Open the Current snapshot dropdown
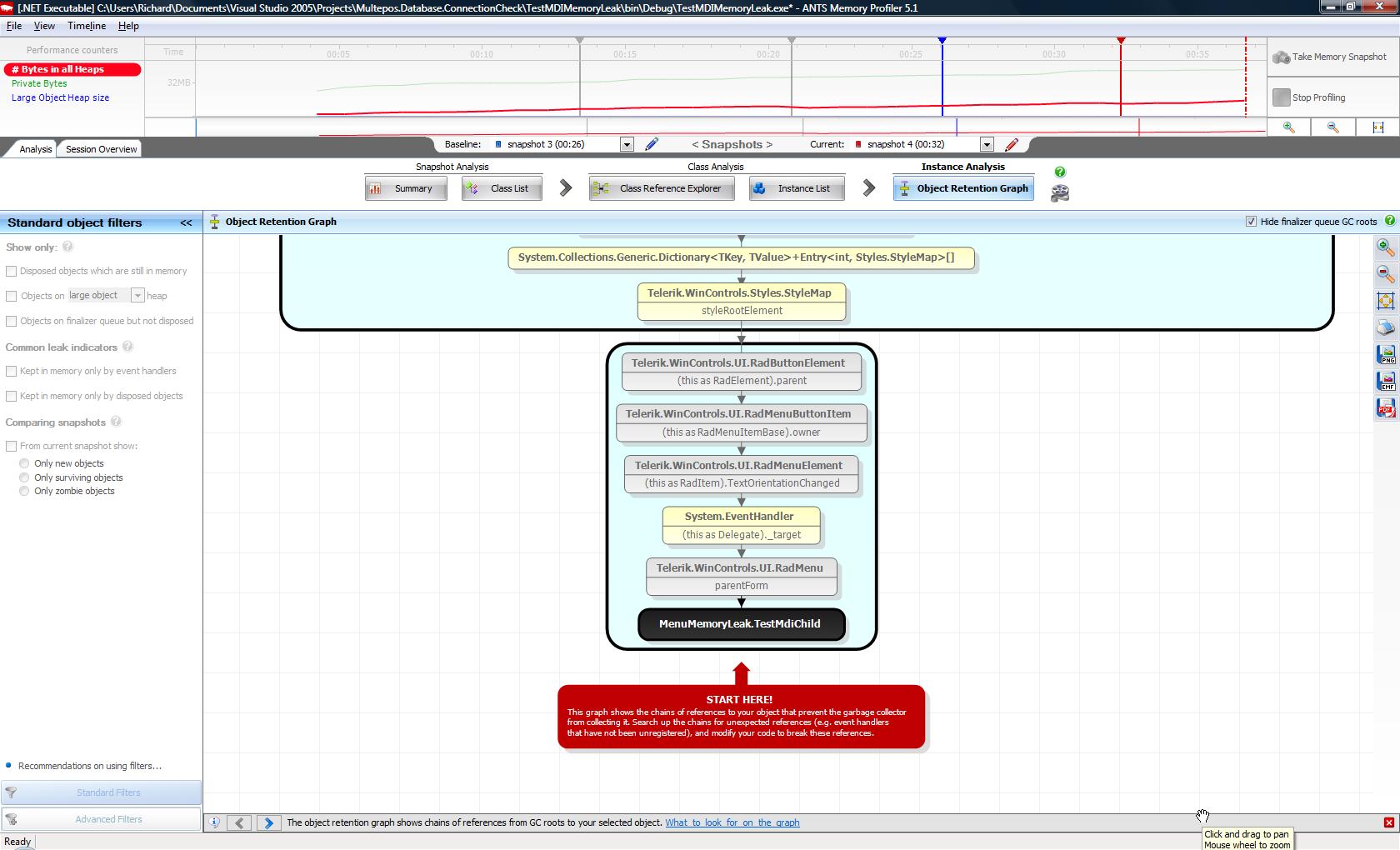1400x850 pixels. click(x=987, y=144)
